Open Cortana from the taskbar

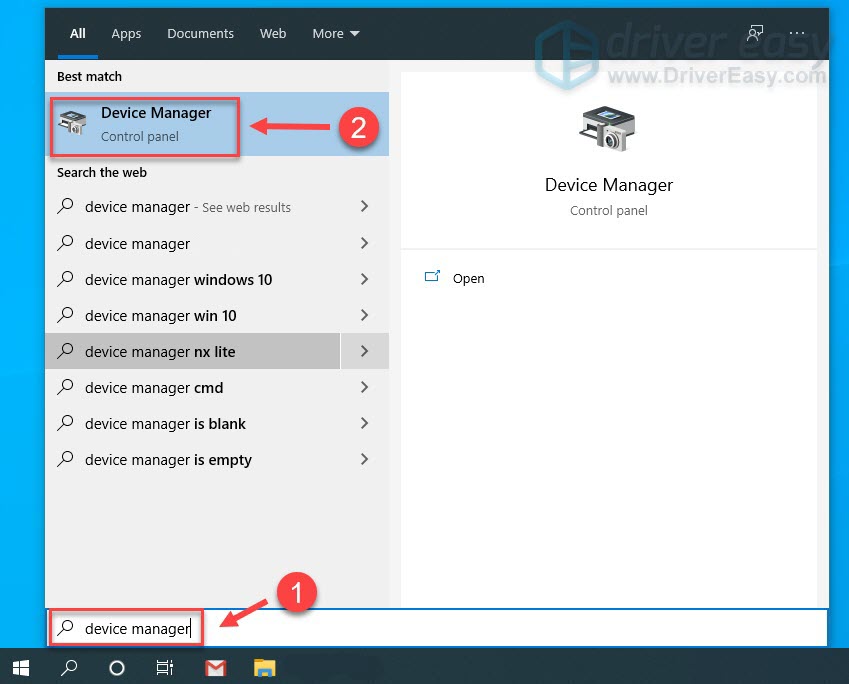(x=117, y=667)
